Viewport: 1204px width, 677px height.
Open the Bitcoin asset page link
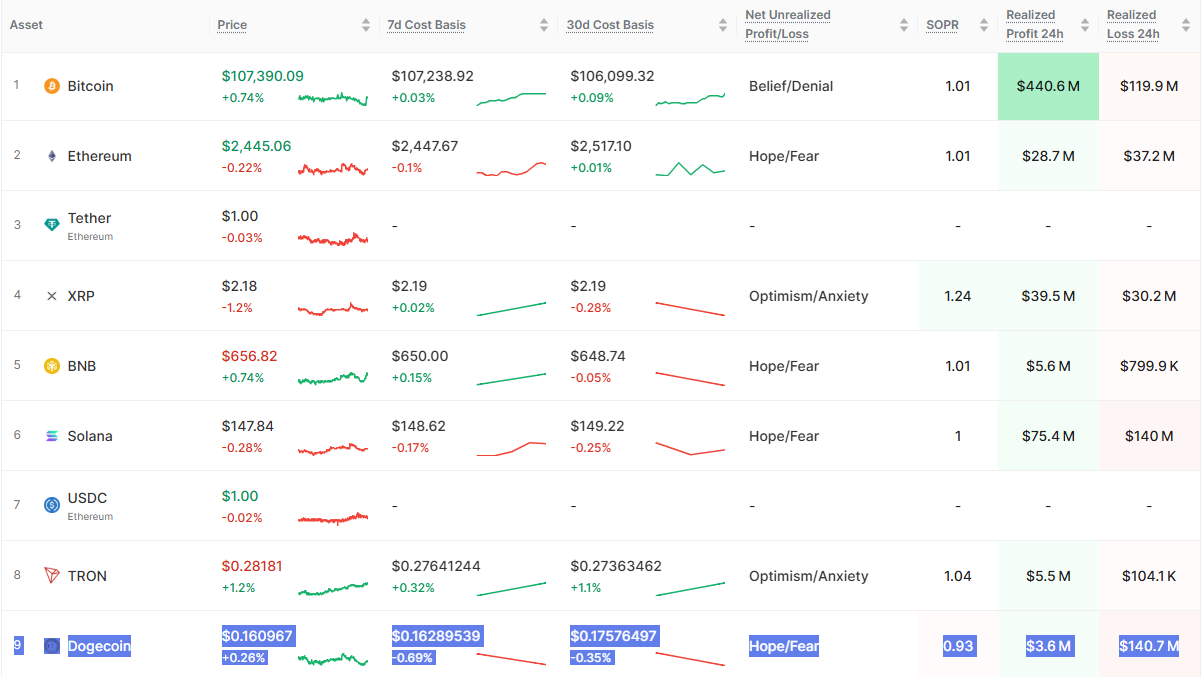90,86
